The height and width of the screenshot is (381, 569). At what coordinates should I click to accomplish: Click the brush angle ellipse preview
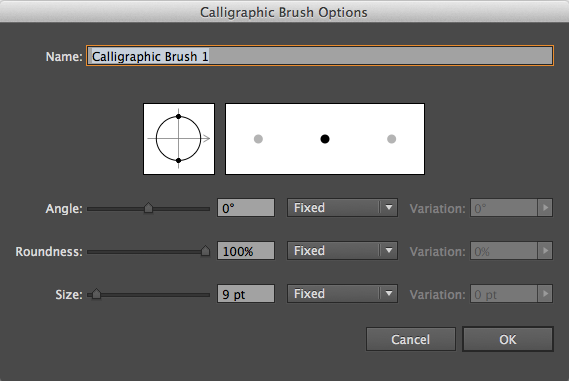[179, 139]
